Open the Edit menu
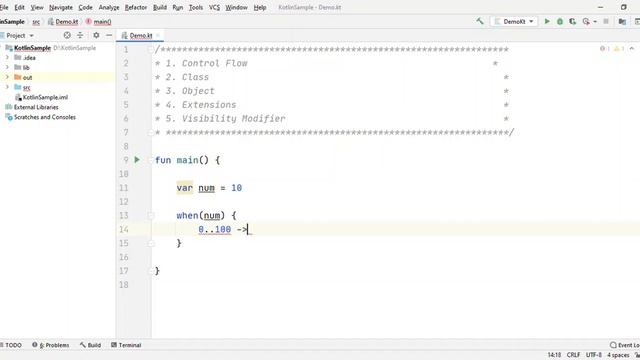 [19, 7]
